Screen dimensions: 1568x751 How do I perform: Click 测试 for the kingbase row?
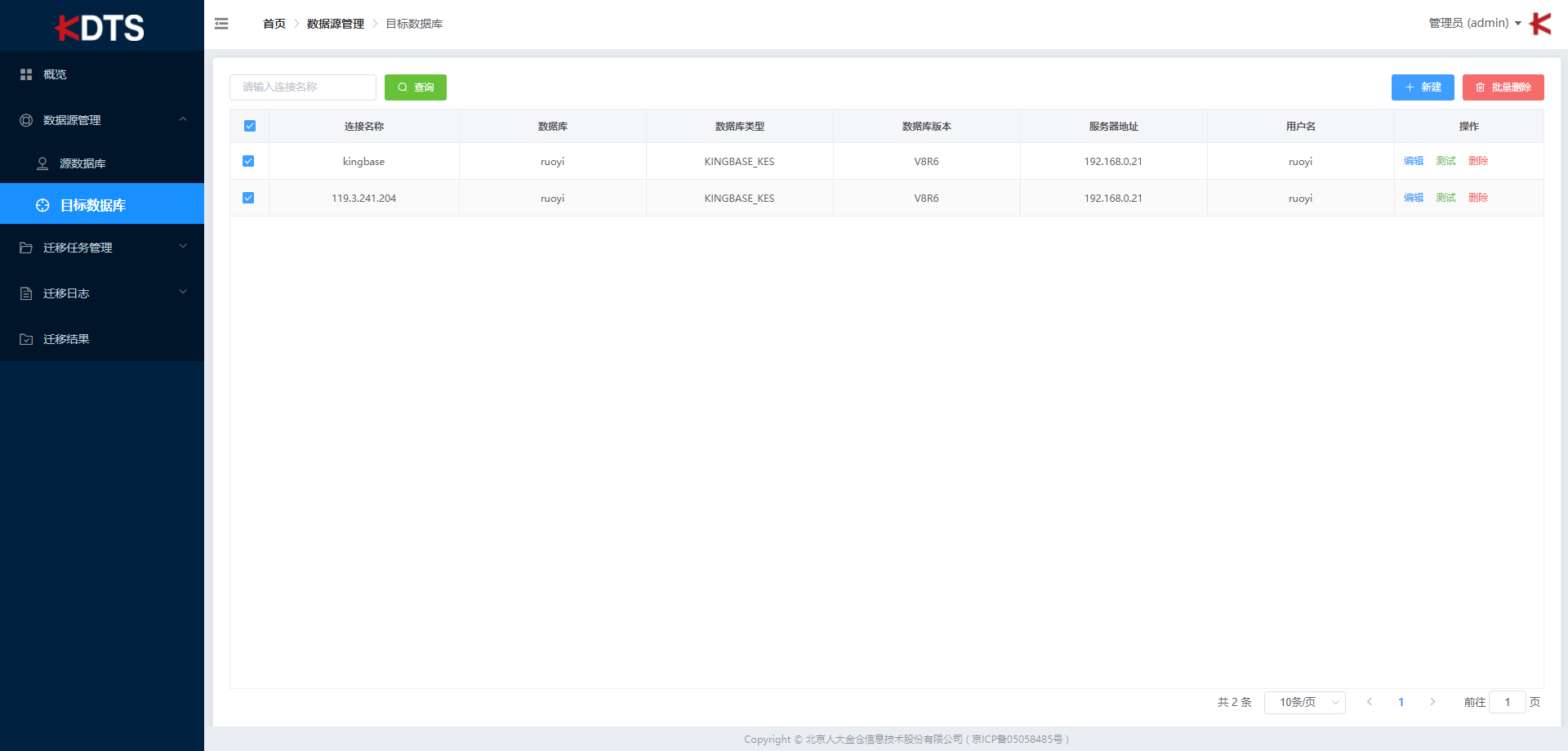pos(1446,161)
